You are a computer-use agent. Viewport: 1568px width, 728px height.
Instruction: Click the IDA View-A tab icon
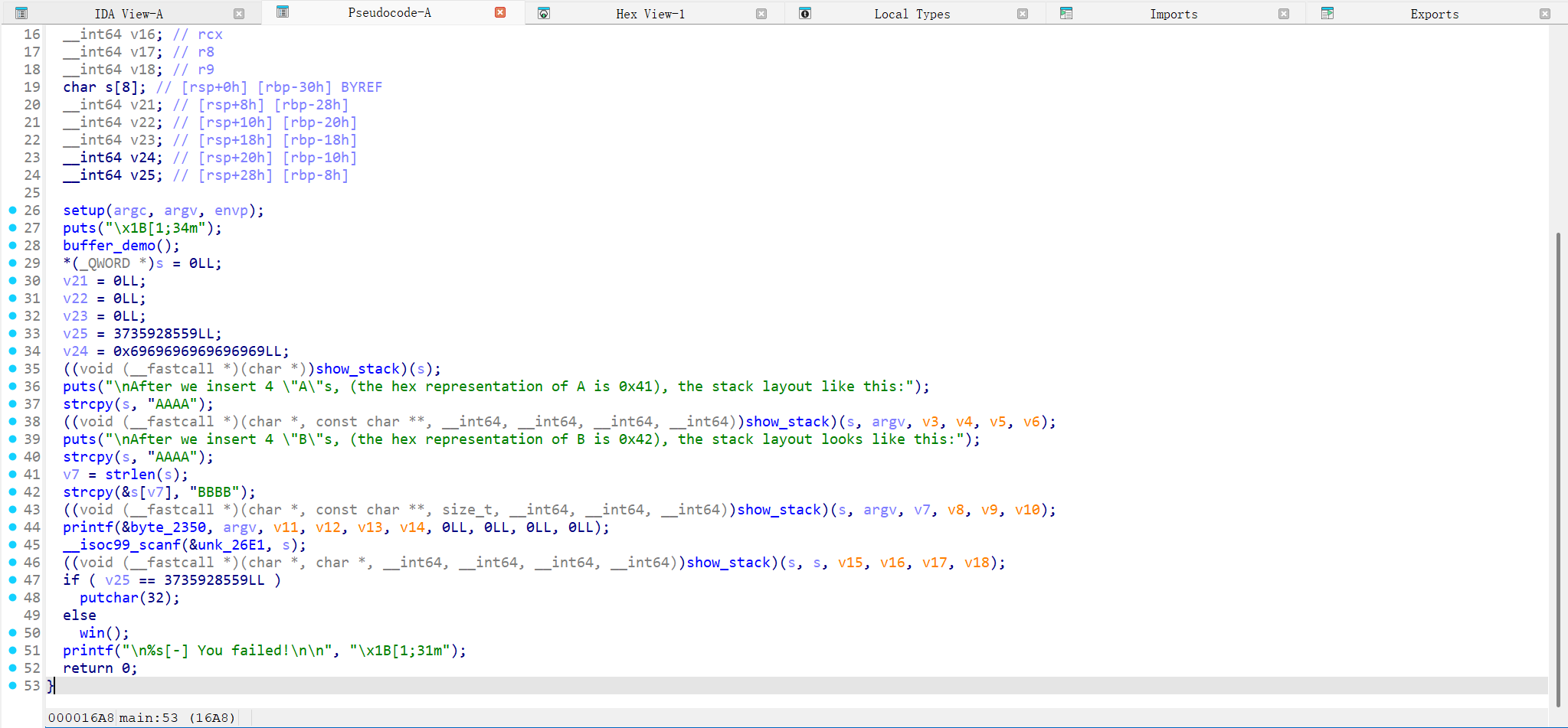(x=21, y=13)
